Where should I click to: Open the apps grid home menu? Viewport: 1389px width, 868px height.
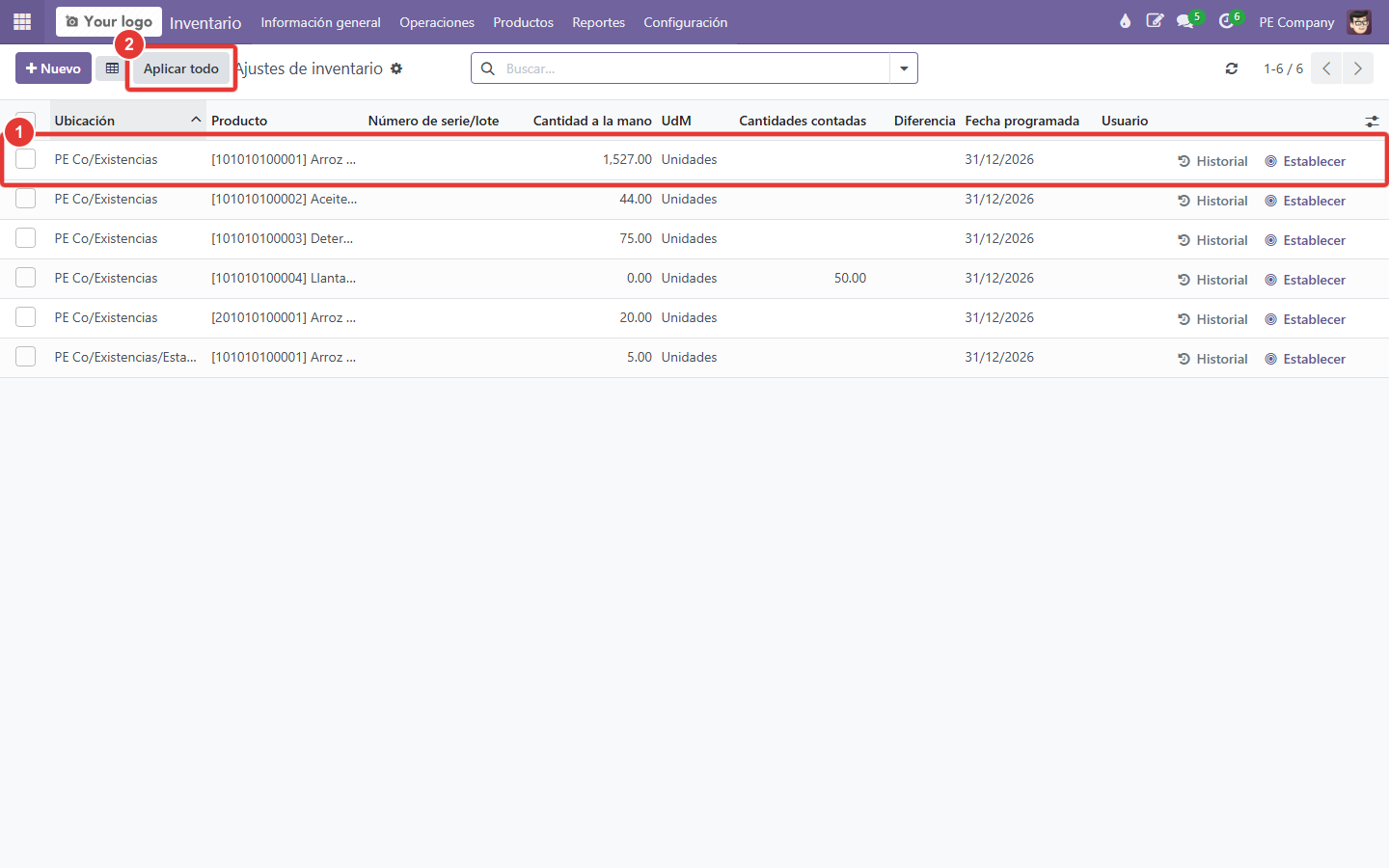(22, 21)
